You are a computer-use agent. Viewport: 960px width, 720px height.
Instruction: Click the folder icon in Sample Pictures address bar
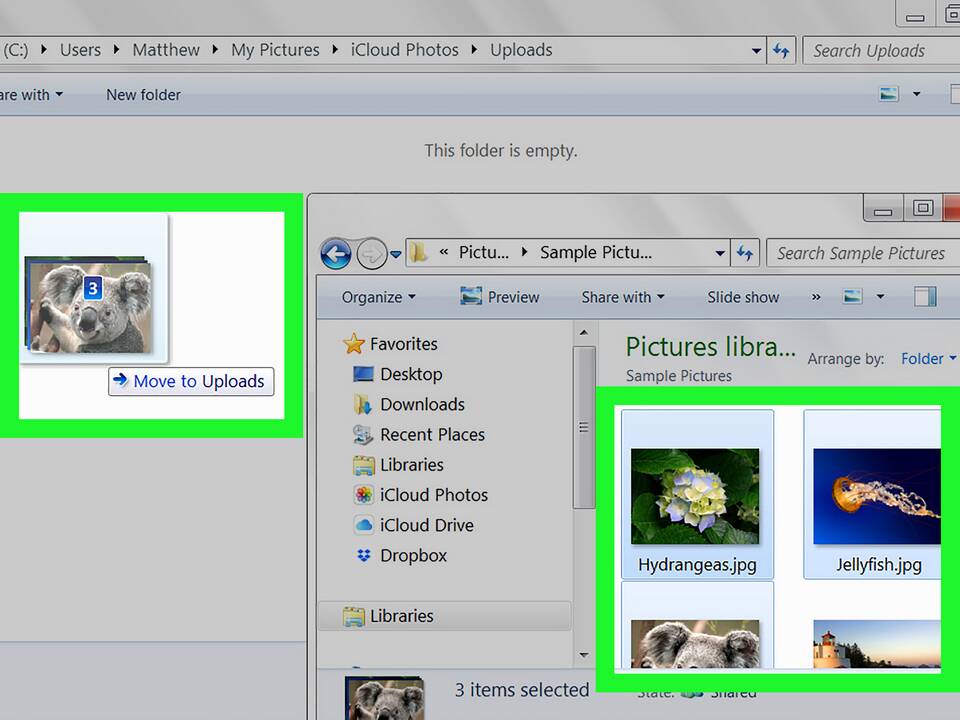[x=418, y=252]
